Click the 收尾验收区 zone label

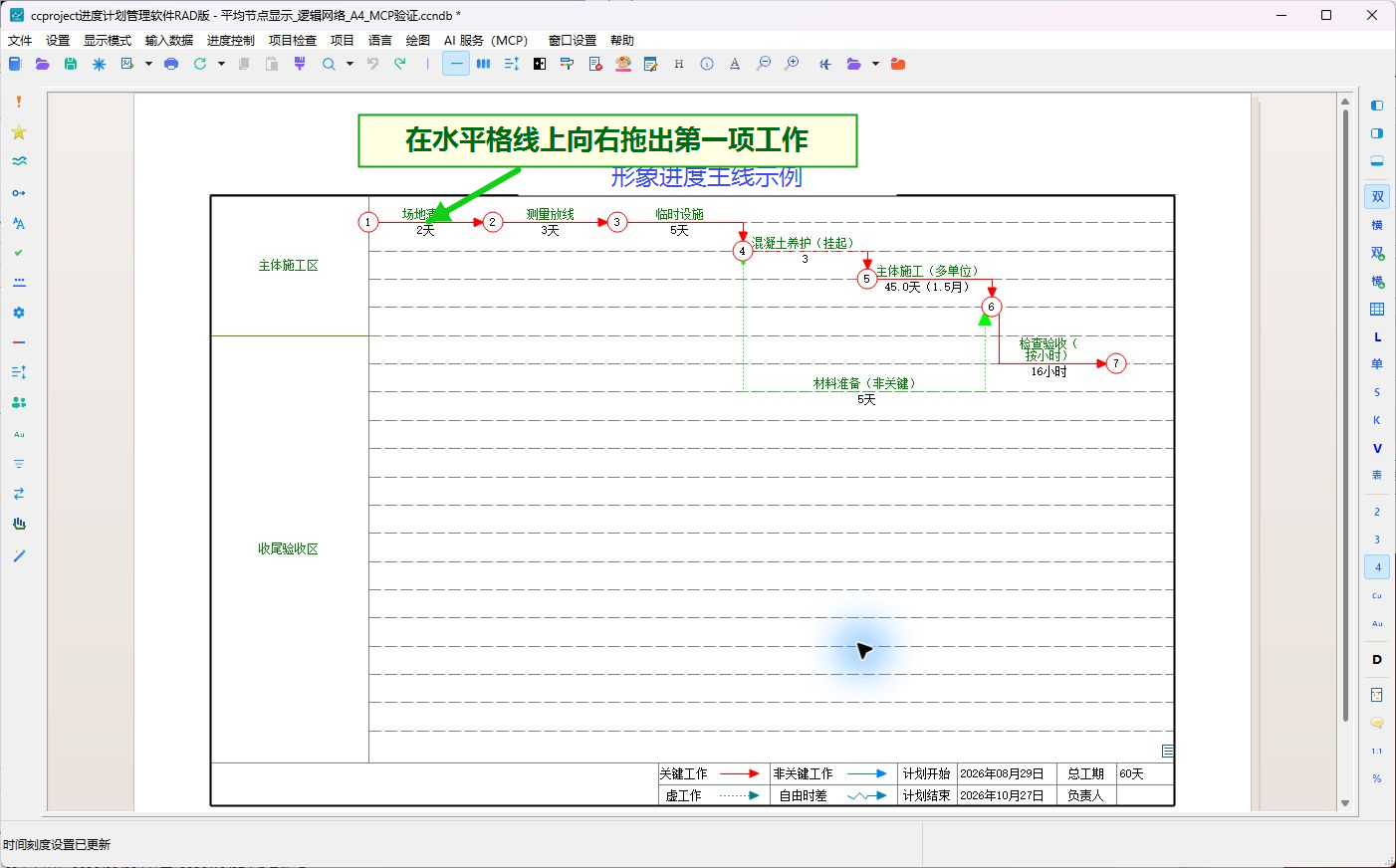(x=288, y=549)
